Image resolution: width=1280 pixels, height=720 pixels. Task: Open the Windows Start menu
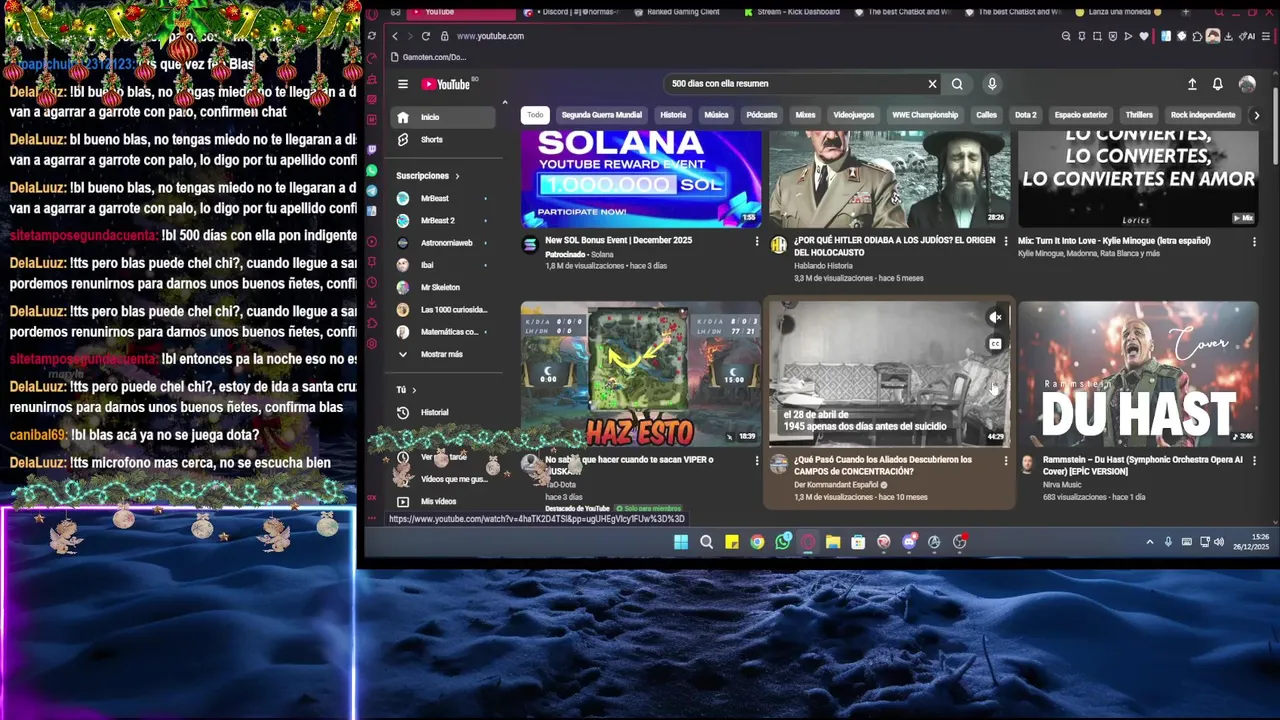(x=681, y=542)
